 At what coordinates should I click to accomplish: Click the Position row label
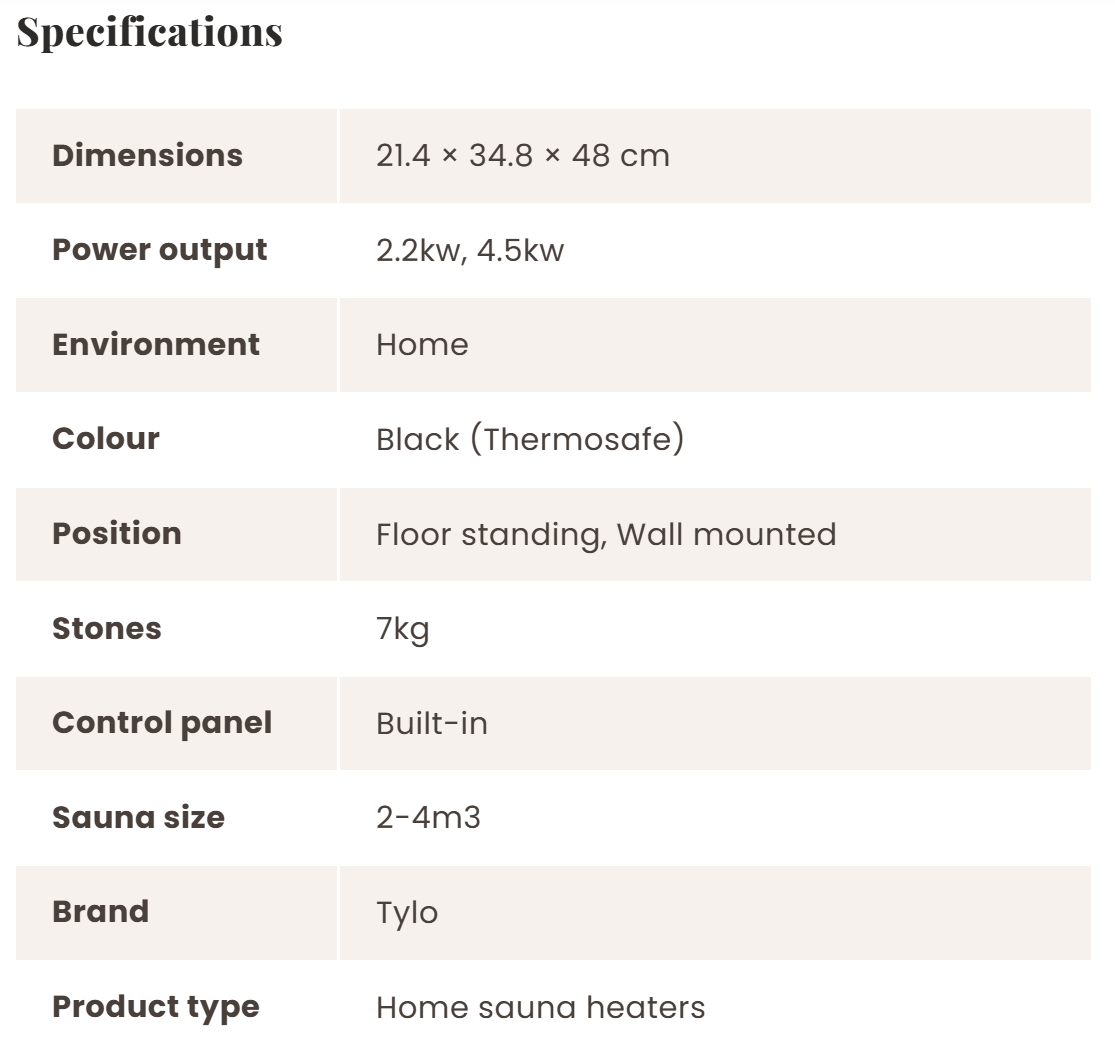[116, 533]
